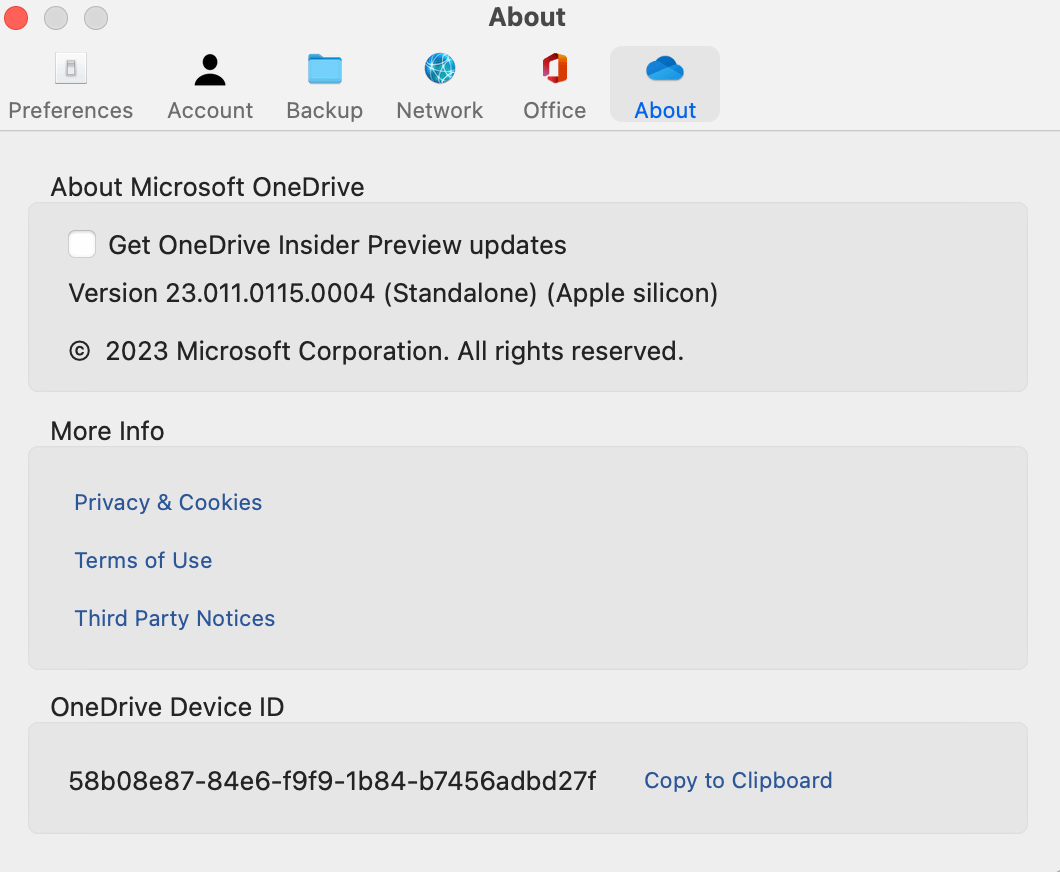Open the Privacy & Cookies link

click(168, 502)
